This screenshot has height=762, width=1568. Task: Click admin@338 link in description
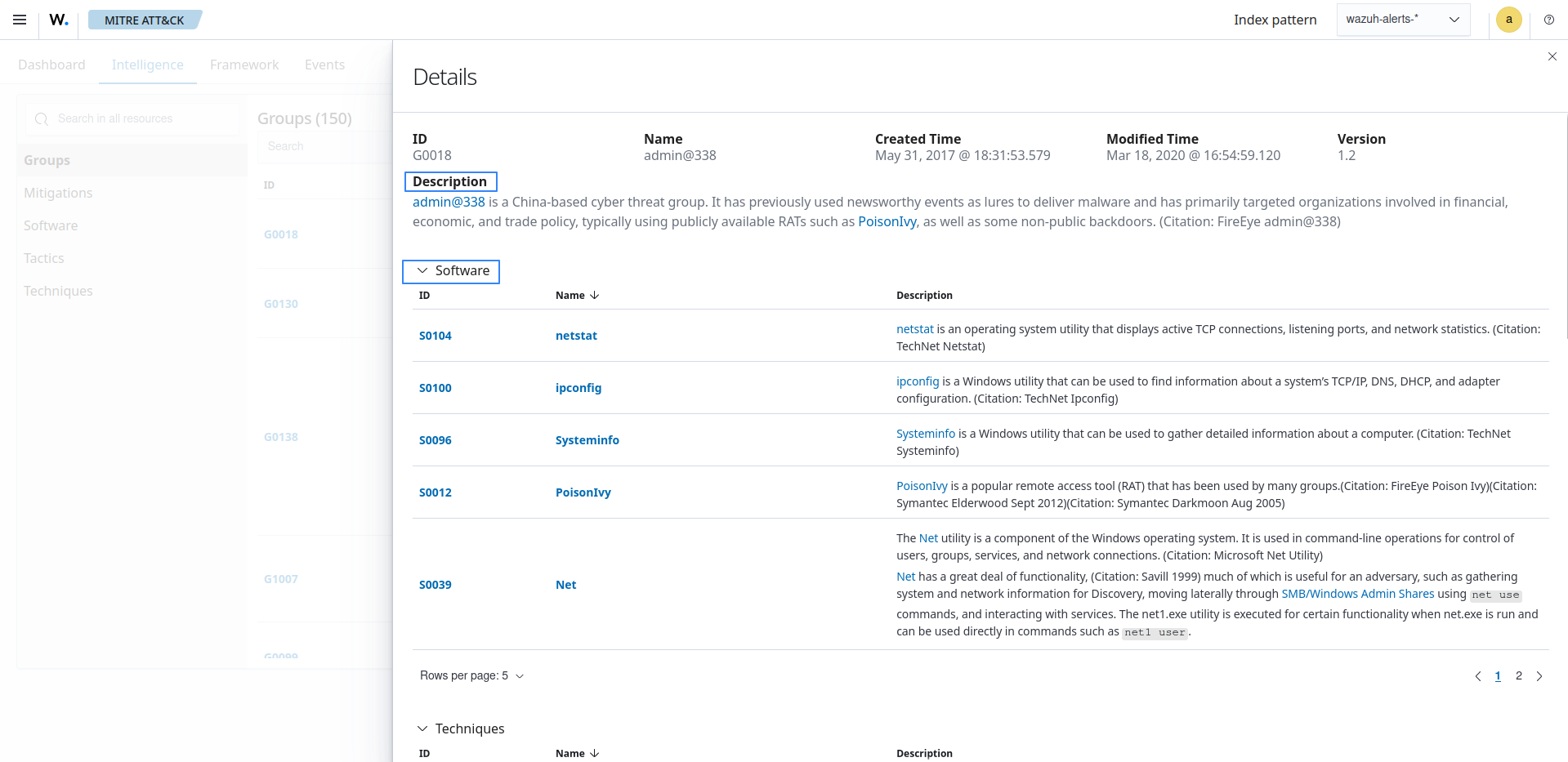pyautogui.click(x=449, y=202)
